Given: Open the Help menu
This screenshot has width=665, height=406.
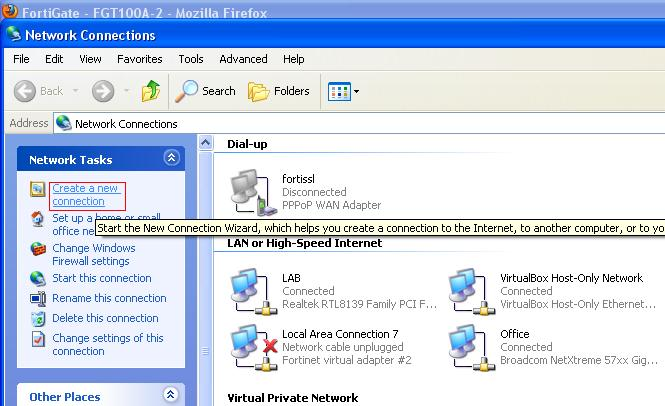Looking at the screenshot, I should coord(293,59).
